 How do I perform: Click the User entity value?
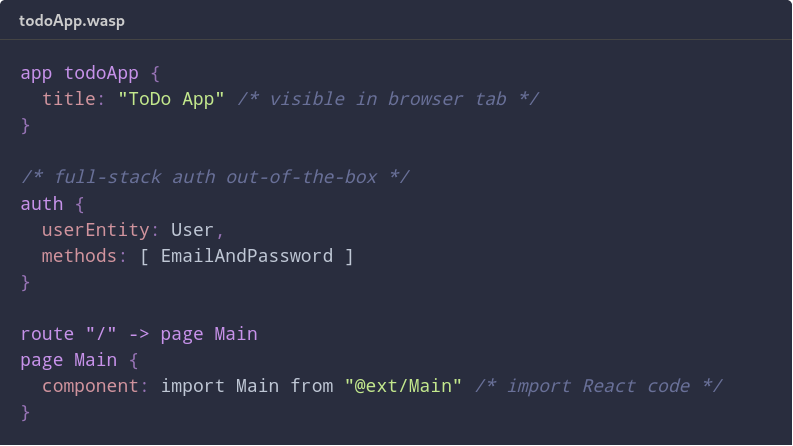pos(192,230)
